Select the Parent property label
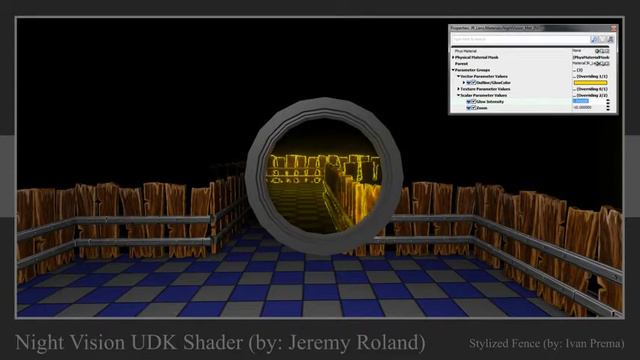 (461, 64)
